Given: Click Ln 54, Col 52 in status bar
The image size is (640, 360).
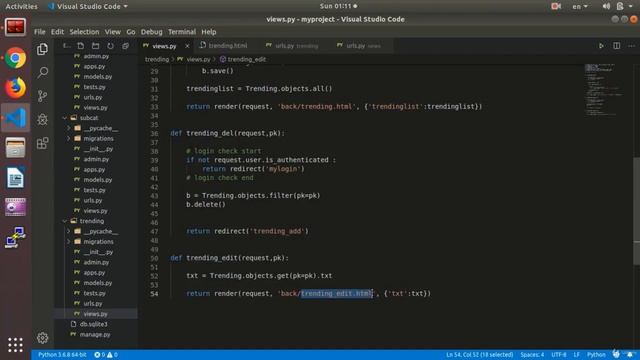Looking at the screenshot, I should click(x=480, y=355).
